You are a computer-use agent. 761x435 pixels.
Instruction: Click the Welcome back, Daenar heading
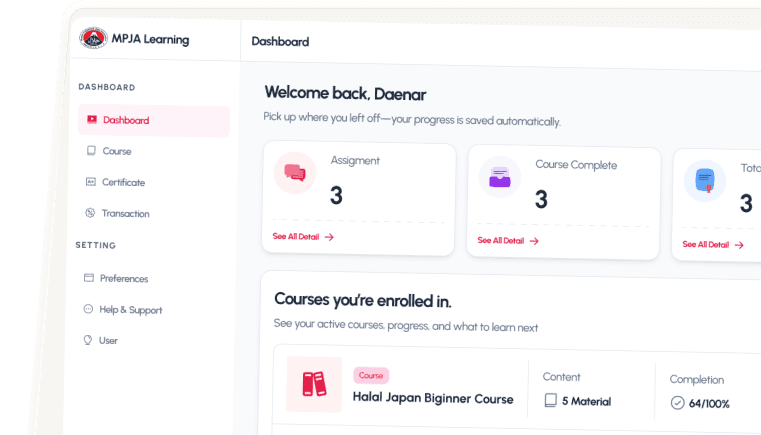tap(345, 93)
